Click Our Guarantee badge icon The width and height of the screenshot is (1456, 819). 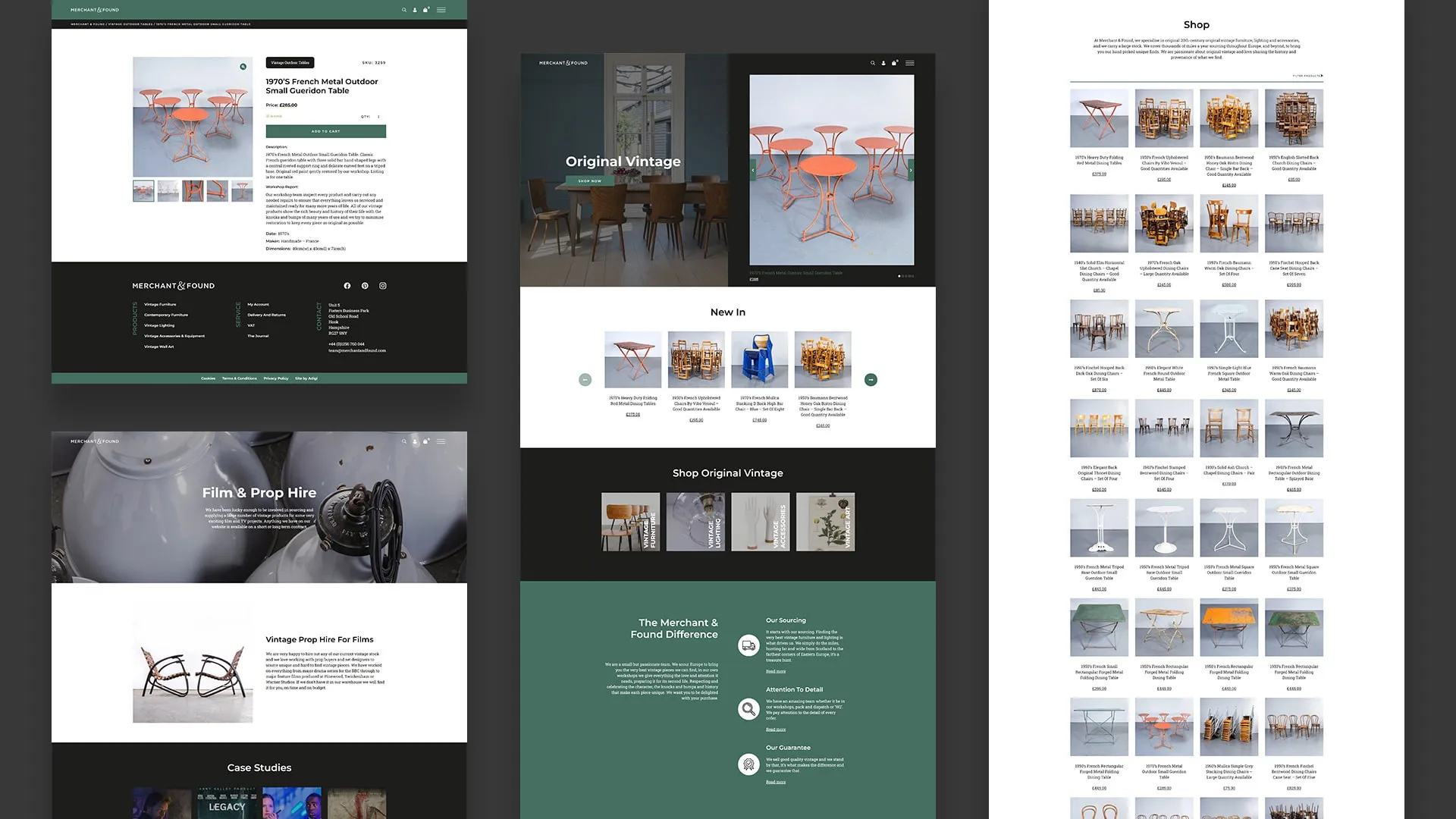click(x=748, y=764)
